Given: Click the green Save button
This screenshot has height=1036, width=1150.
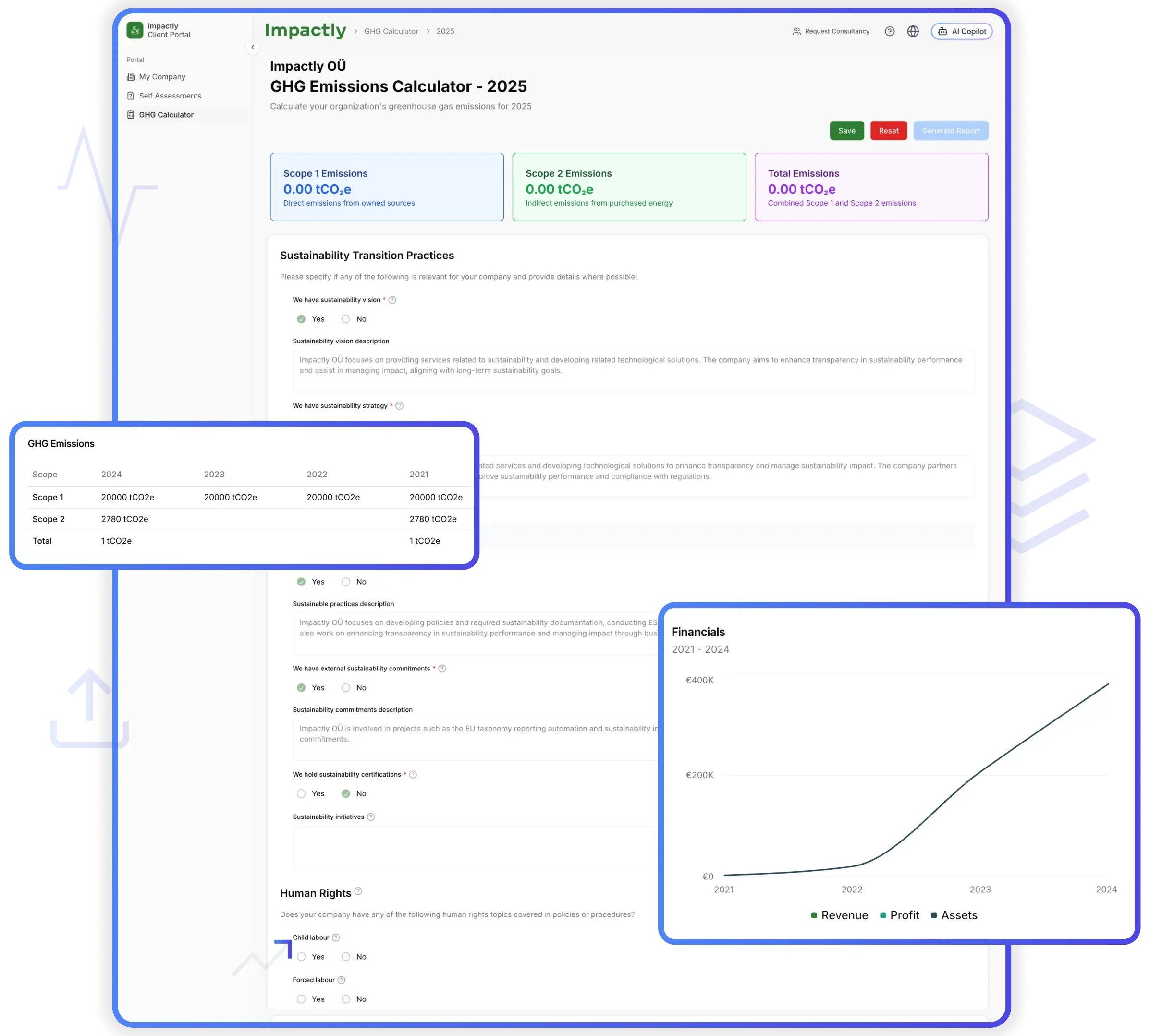Looking at the screenshot, I should pos(846,131).
